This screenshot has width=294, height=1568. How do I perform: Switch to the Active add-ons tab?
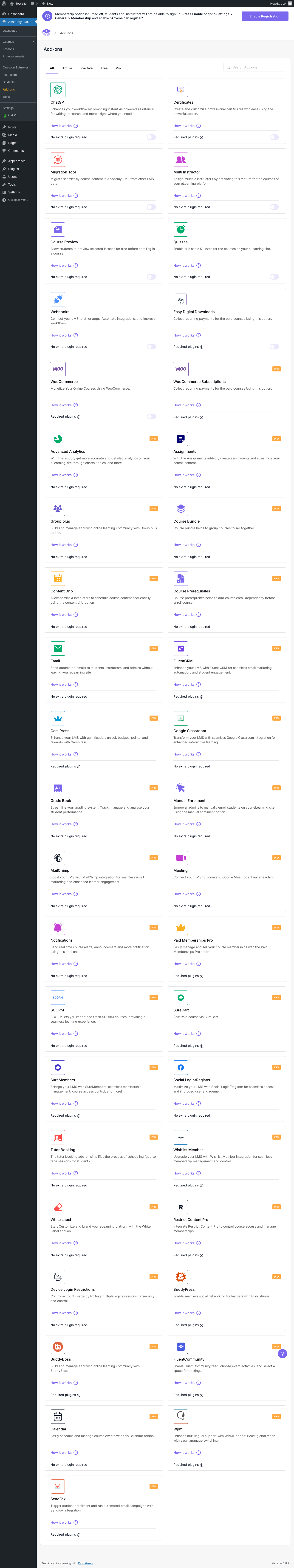pos(67,68)
